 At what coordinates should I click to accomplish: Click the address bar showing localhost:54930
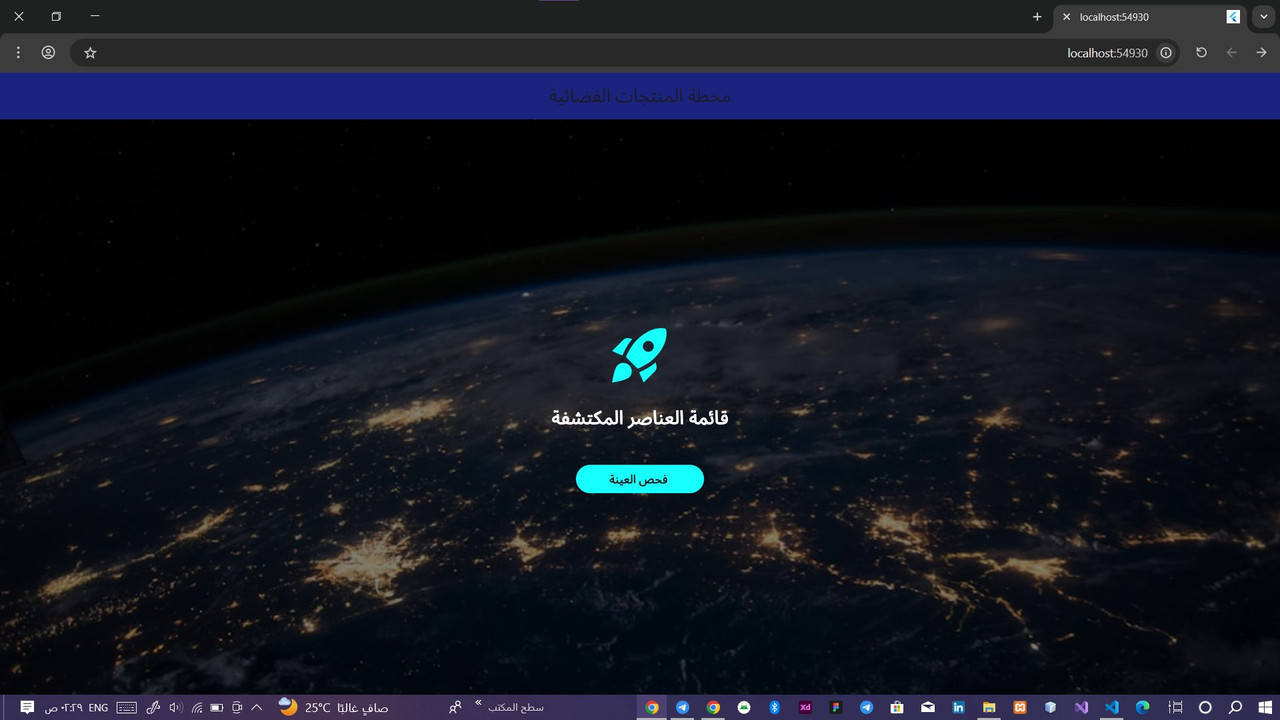click(x=625, y=52)
